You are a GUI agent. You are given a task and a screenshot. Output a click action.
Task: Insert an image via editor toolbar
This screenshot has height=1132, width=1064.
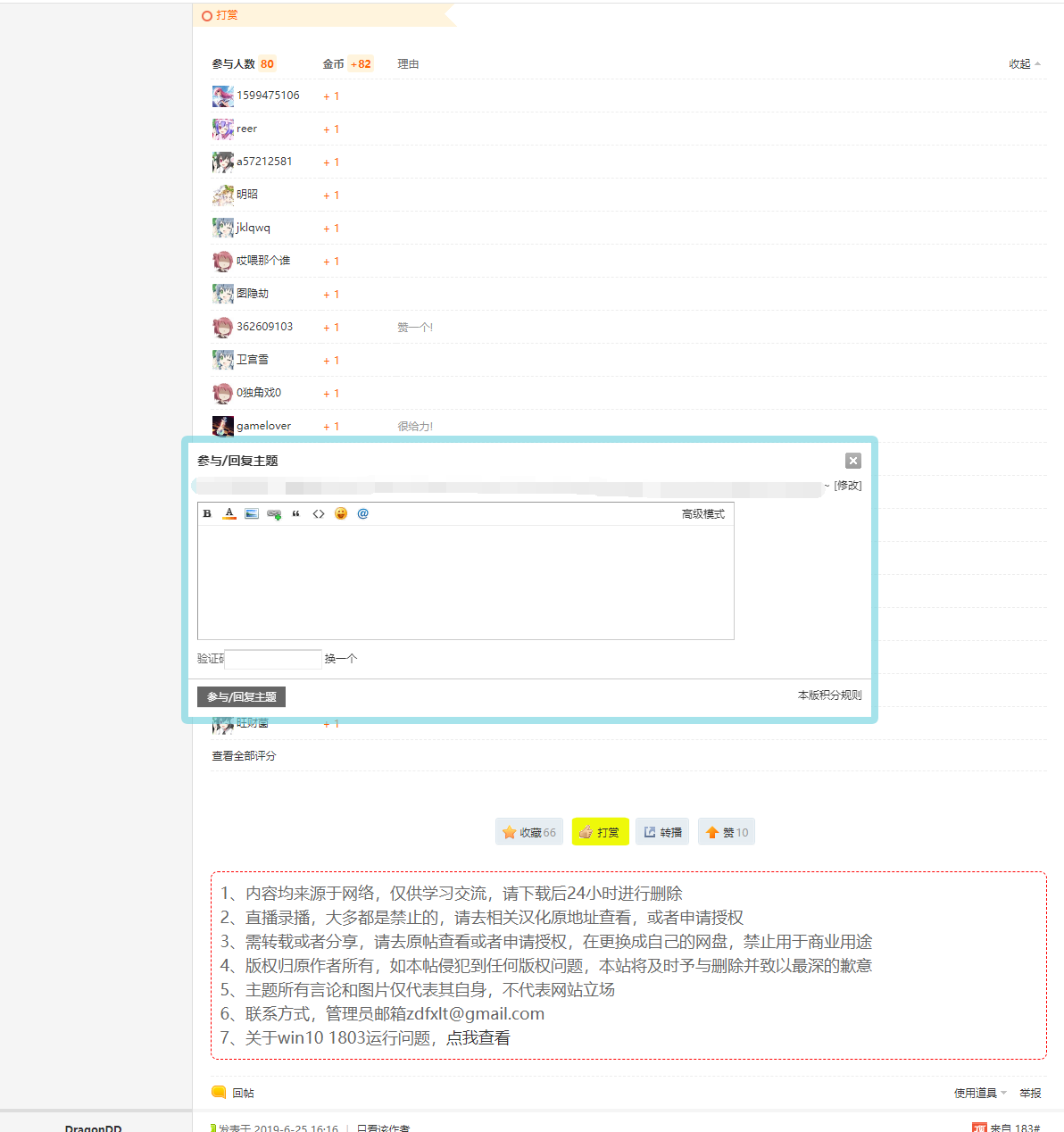click(x=252, y=513)
